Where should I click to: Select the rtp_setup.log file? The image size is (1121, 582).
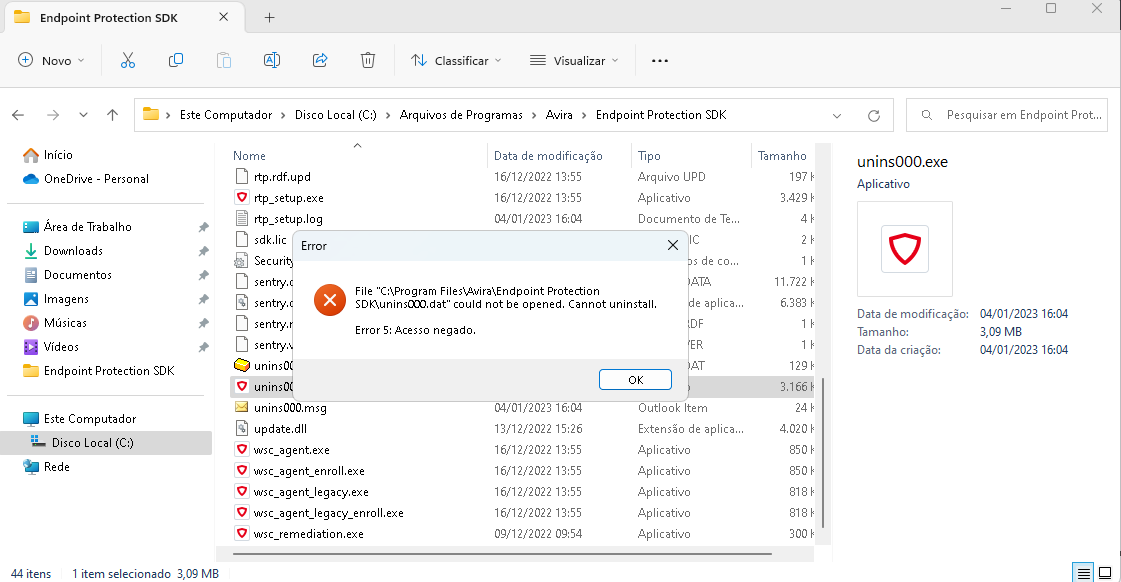click(x=288, y=219)
